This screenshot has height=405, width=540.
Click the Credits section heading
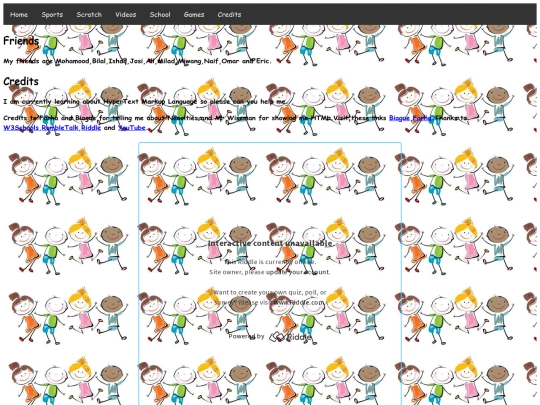21,81
